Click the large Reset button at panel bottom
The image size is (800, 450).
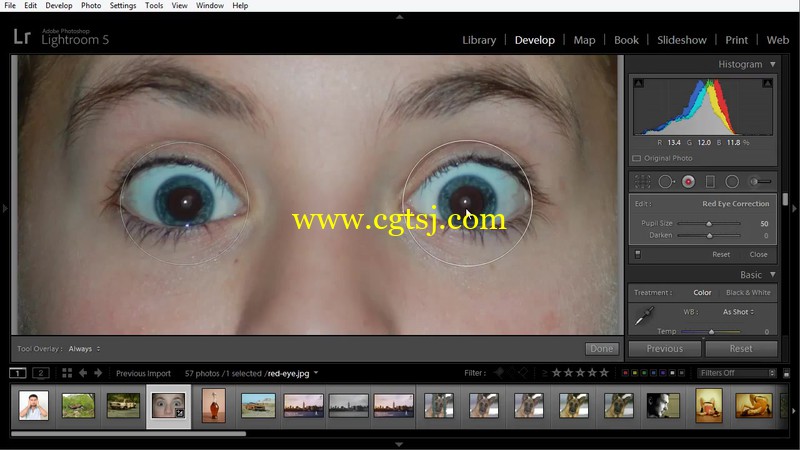[x=741, y=348]
